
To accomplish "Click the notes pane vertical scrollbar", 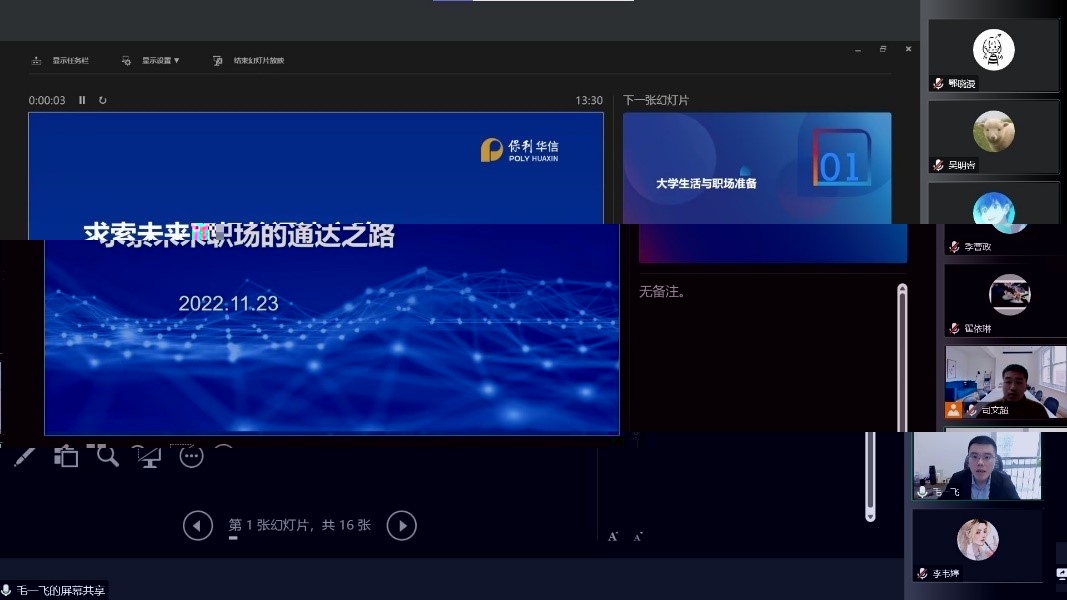I will click(x=902, y=357).
